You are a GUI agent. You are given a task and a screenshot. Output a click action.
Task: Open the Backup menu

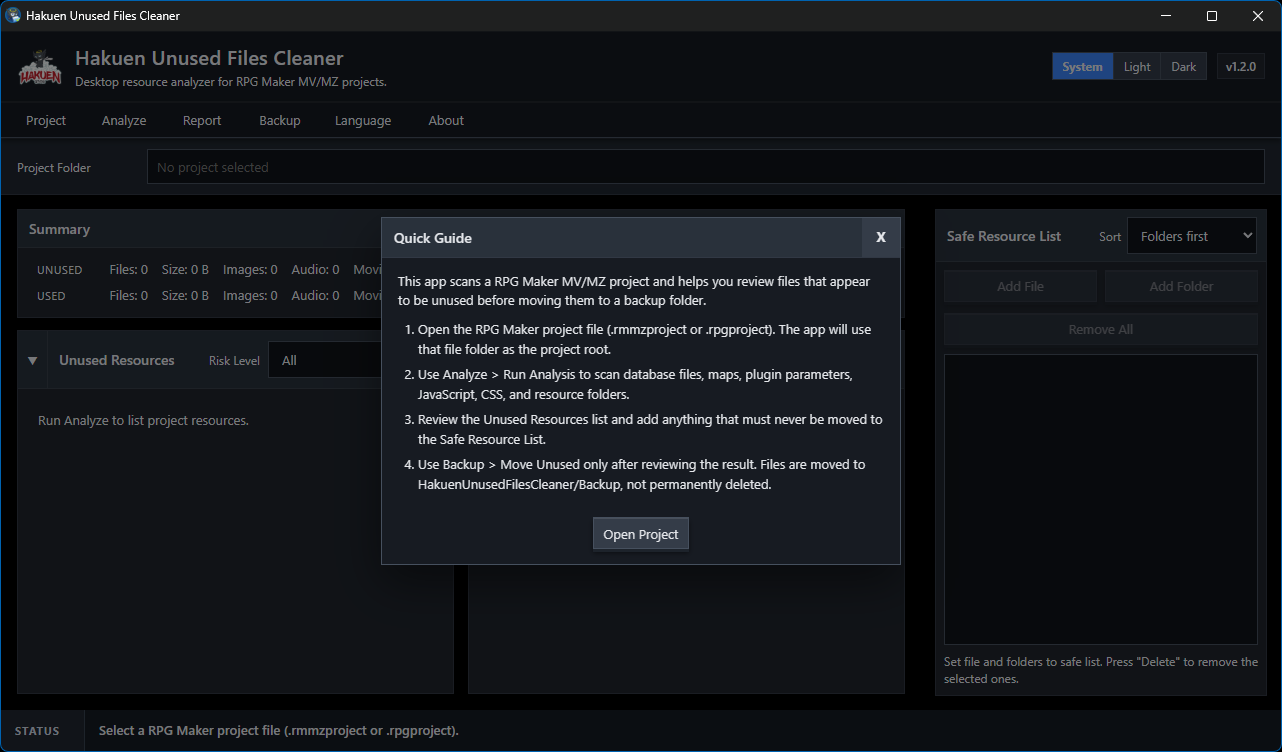(280, 120)
